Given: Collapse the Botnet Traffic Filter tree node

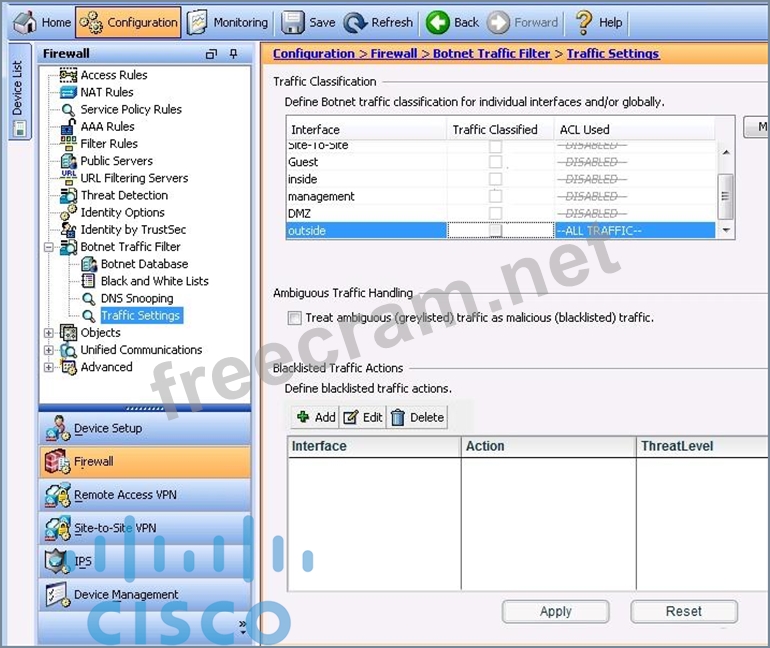Looking at the screenshot, I should pos(48,247).
